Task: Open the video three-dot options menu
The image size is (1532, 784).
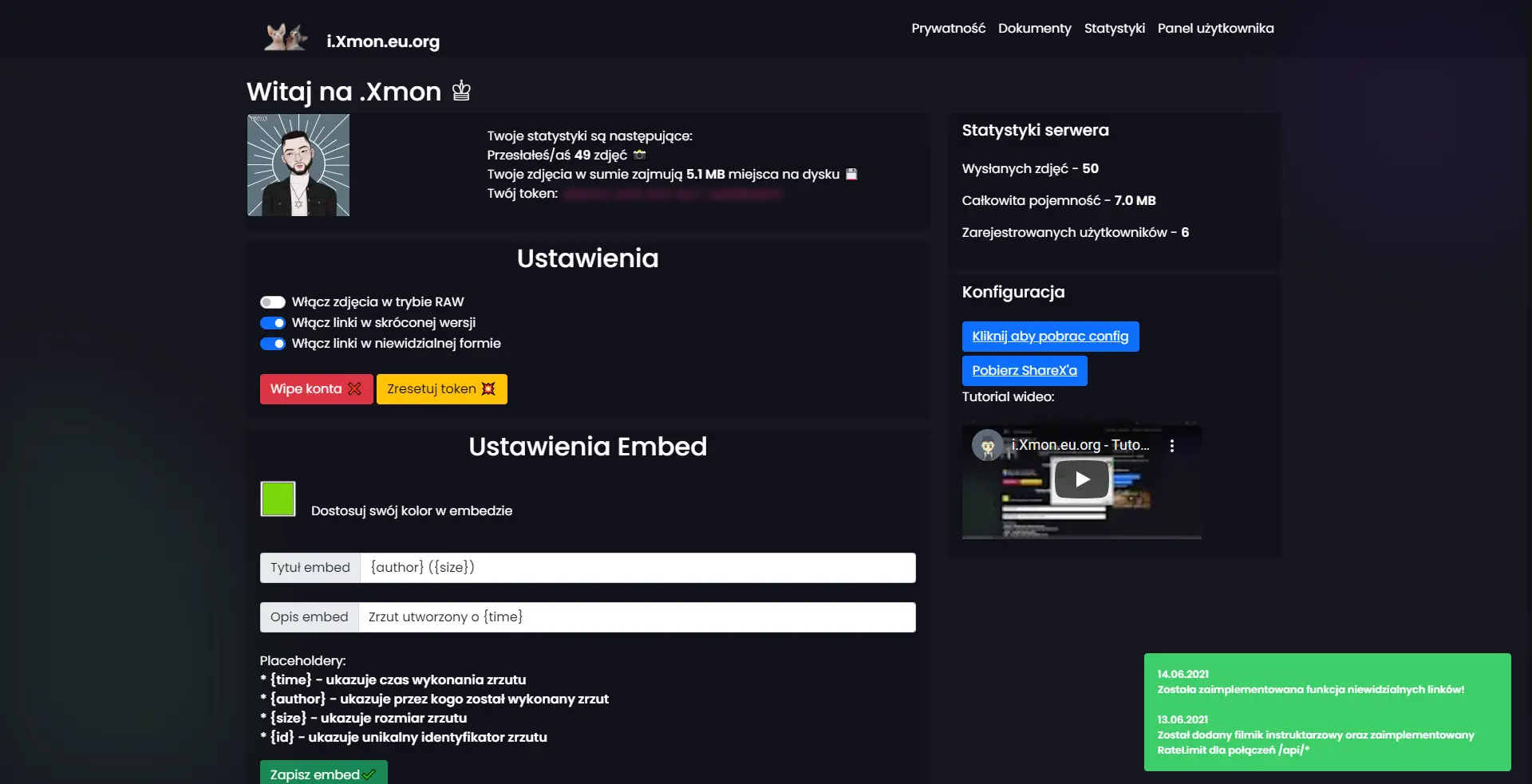Action: click(x=1171, y=446)
